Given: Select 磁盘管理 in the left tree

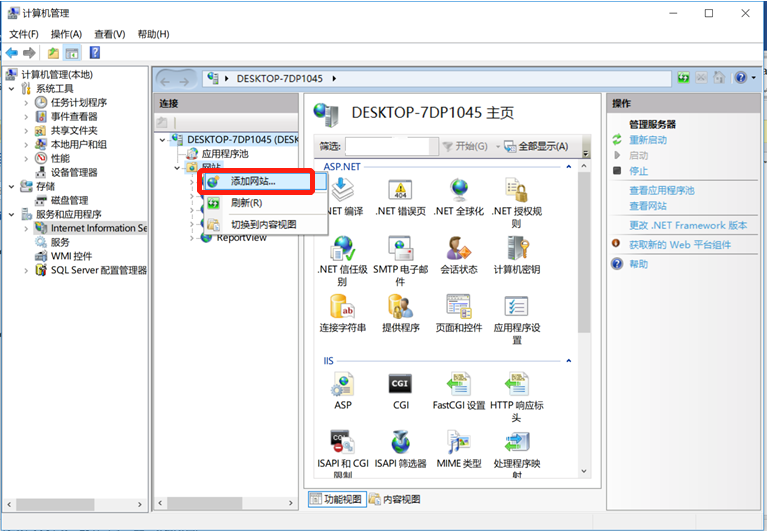Looking at the screenshot, I should (69, 200).
